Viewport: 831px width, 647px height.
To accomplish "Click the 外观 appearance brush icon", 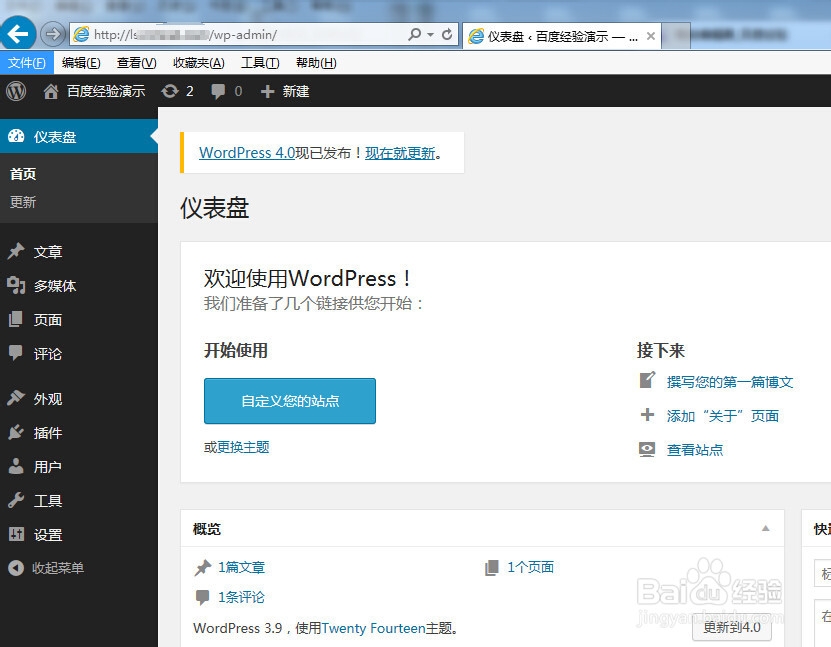I will [x=16, y=398].
